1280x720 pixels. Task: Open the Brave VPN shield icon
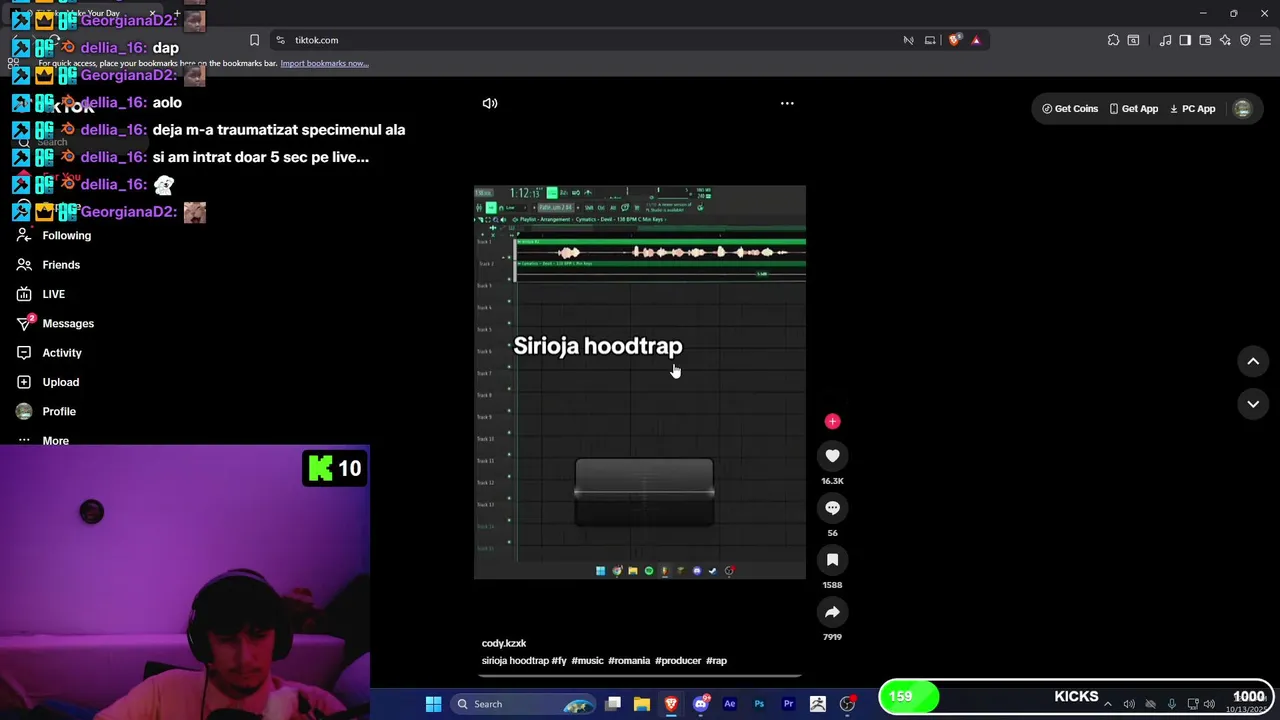click(1245, 40)
